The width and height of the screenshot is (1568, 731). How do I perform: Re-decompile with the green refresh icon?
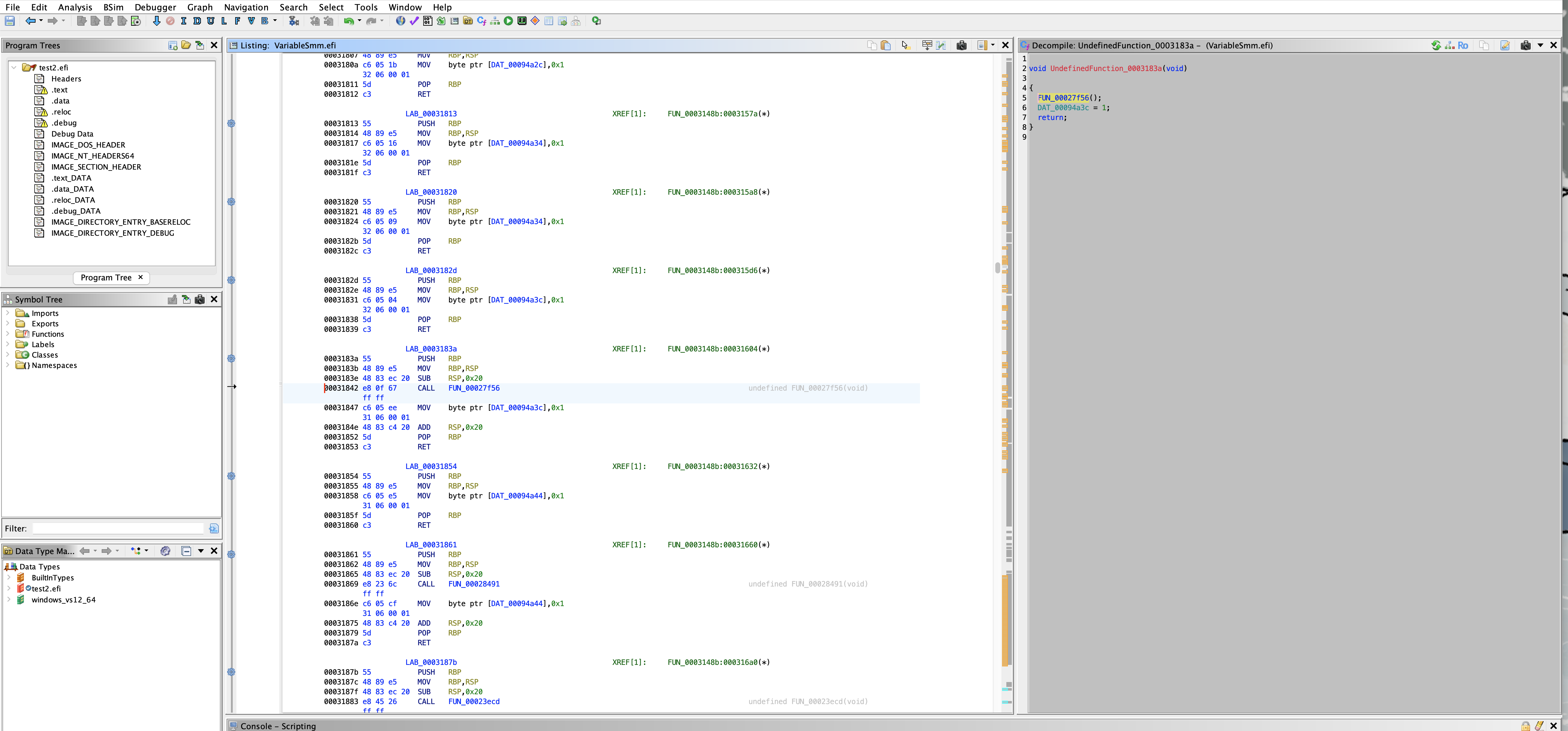[x=1436, y=46]
